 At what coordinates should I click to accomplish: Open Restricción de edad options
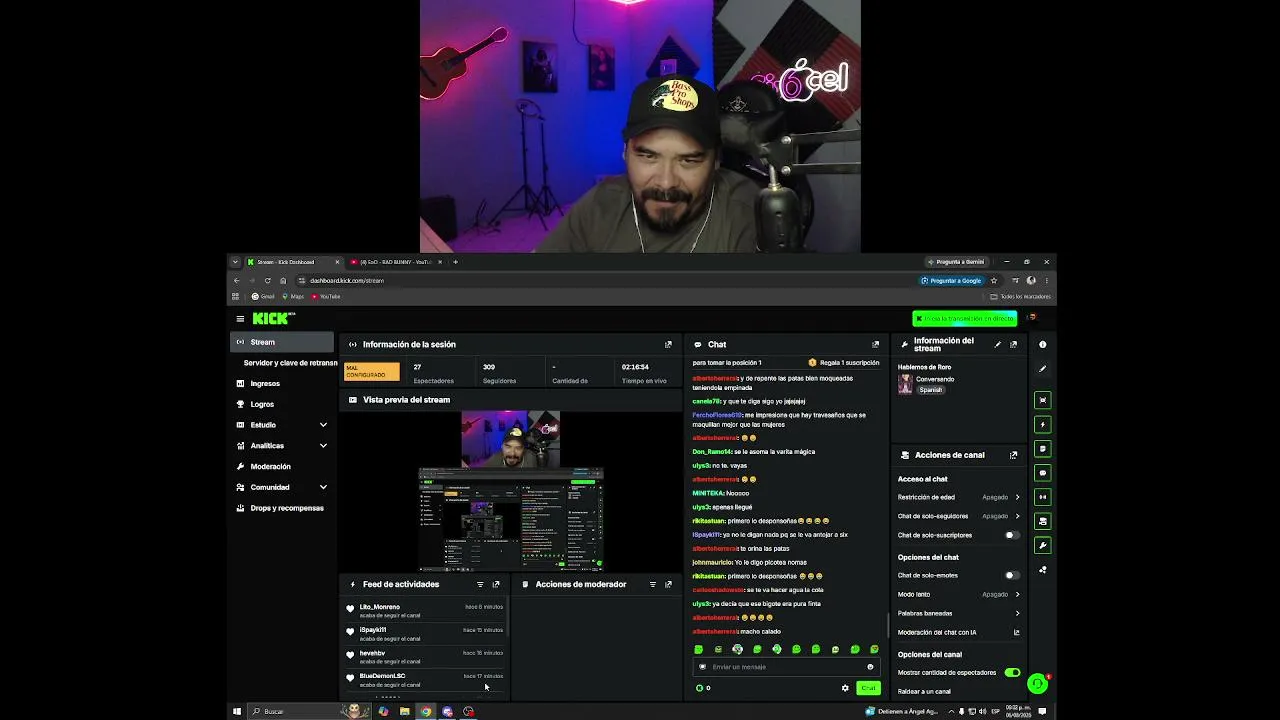(x=959, y=497)
